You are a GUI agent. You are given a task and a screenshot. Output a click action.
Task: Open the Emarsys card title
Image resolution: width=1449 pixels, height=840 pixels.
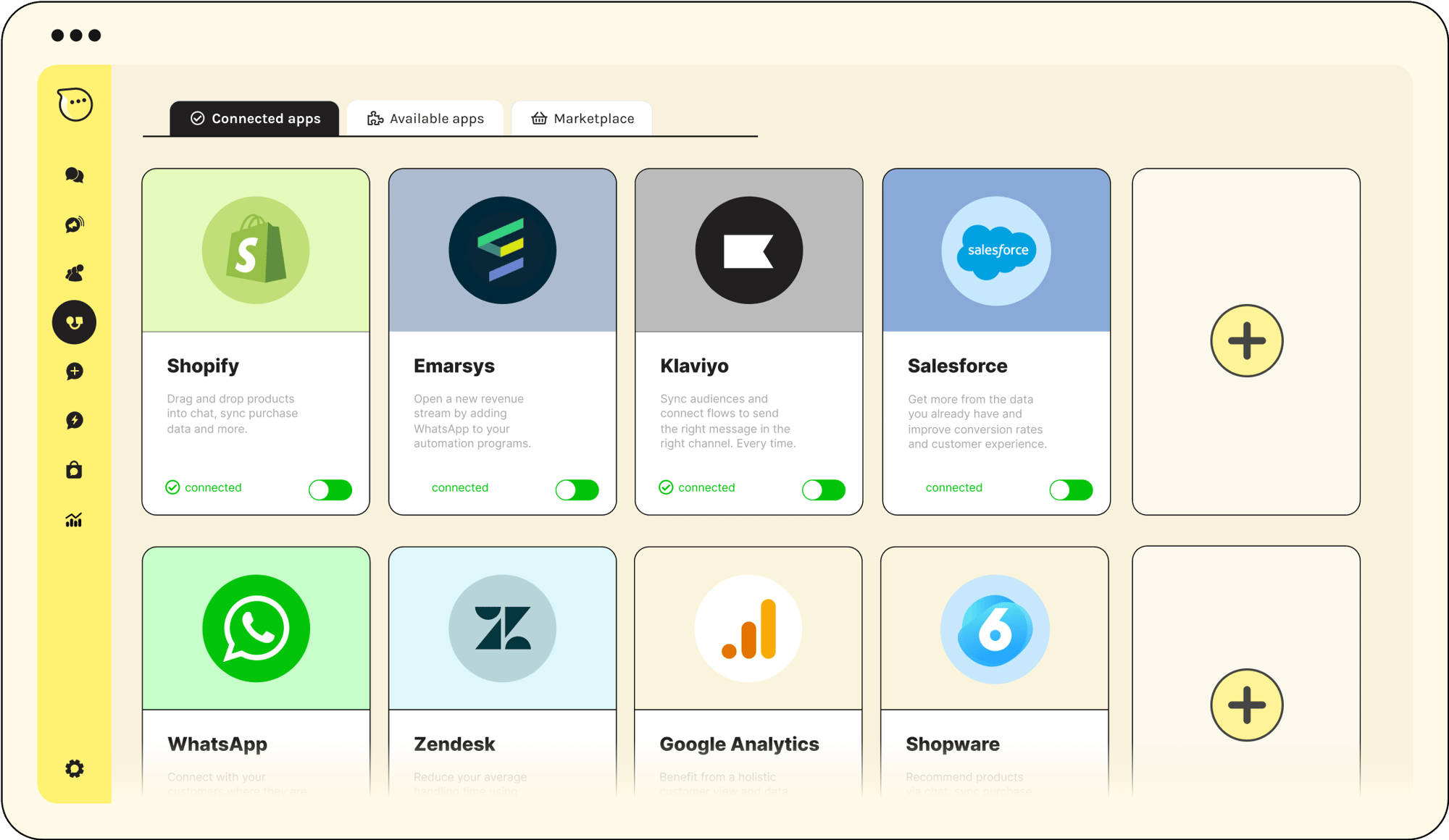(454, 366)
